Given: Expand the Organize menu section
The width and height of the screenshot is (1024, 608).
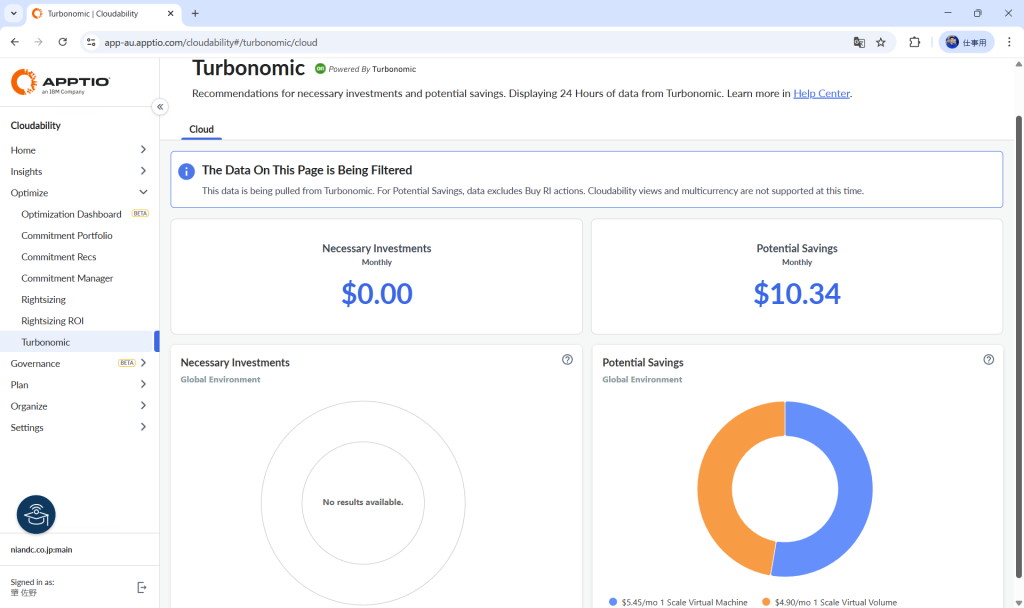Looking at the screenshot, I should [x=78, y=406].
